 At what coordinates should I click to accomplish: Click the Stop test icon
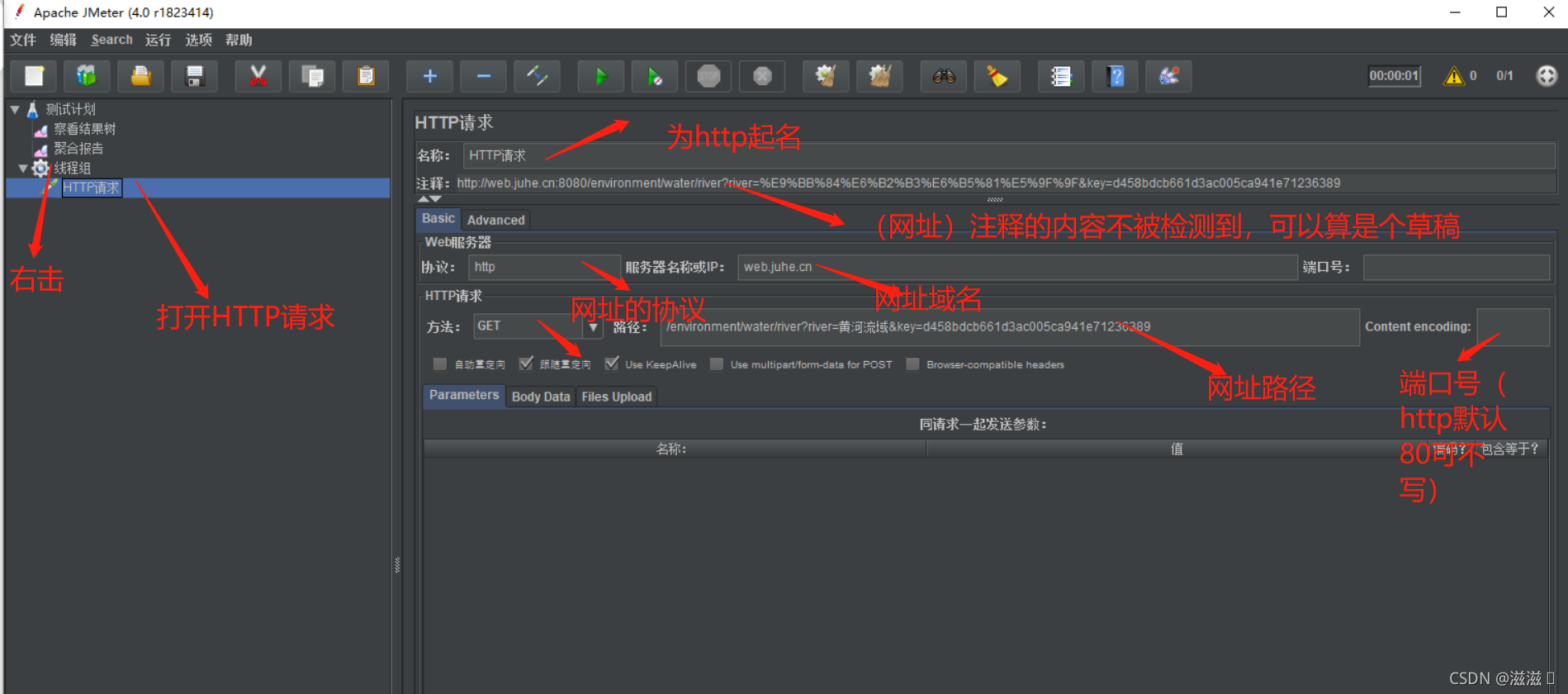708,76
